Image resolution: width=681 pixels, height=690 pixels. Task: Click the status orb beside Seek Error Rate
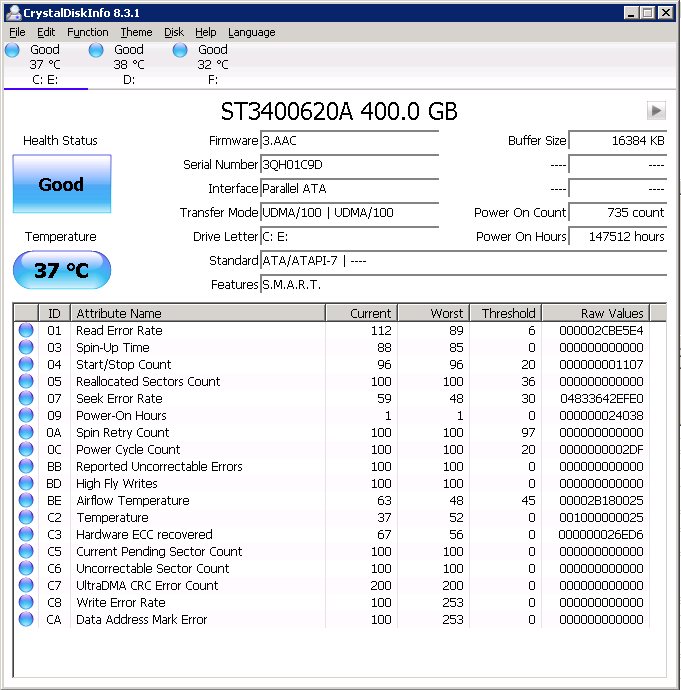[26, 398]
